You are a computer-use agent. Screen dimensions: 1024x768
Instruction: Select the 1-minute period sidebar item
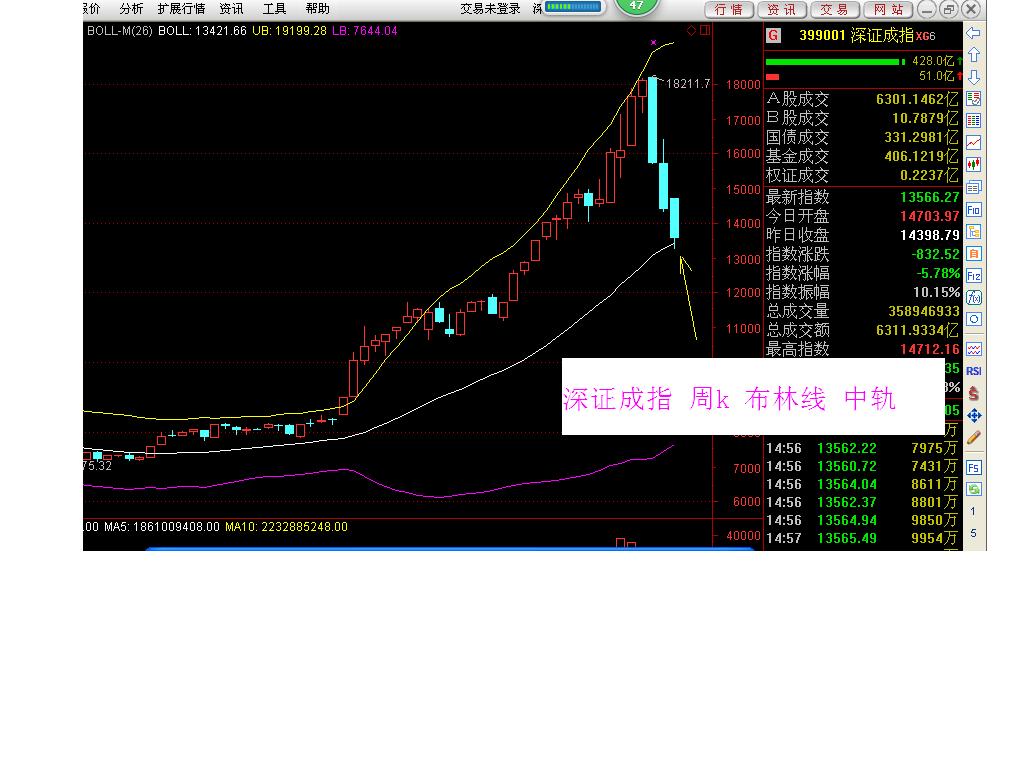(x=973, y=511)
